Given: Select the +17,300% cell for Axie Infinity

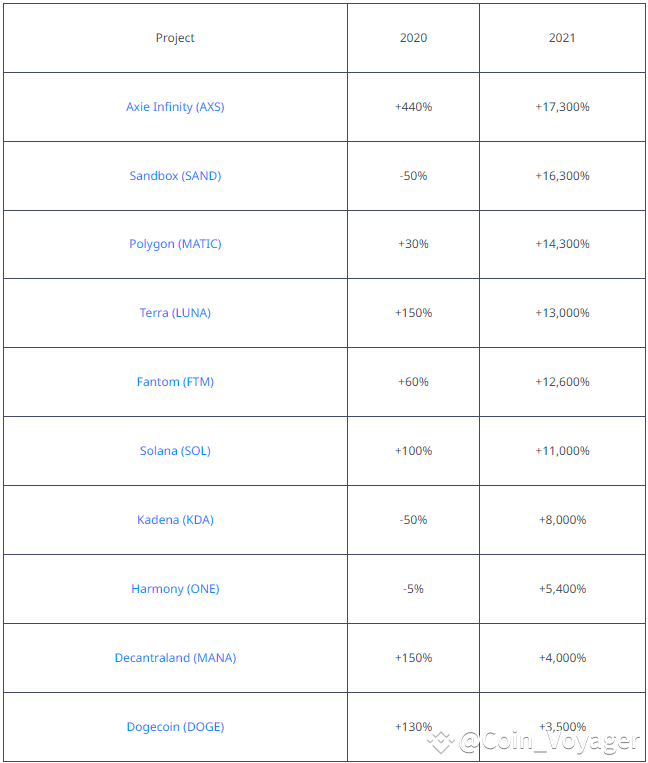Looking at the screenshot, I should coord(562,107).
